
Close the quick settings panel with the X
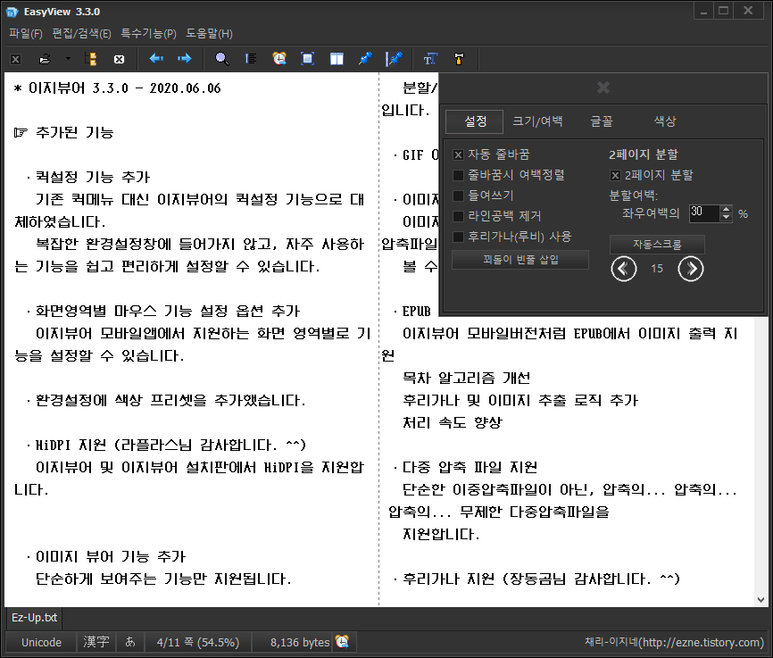pos(603,88)
